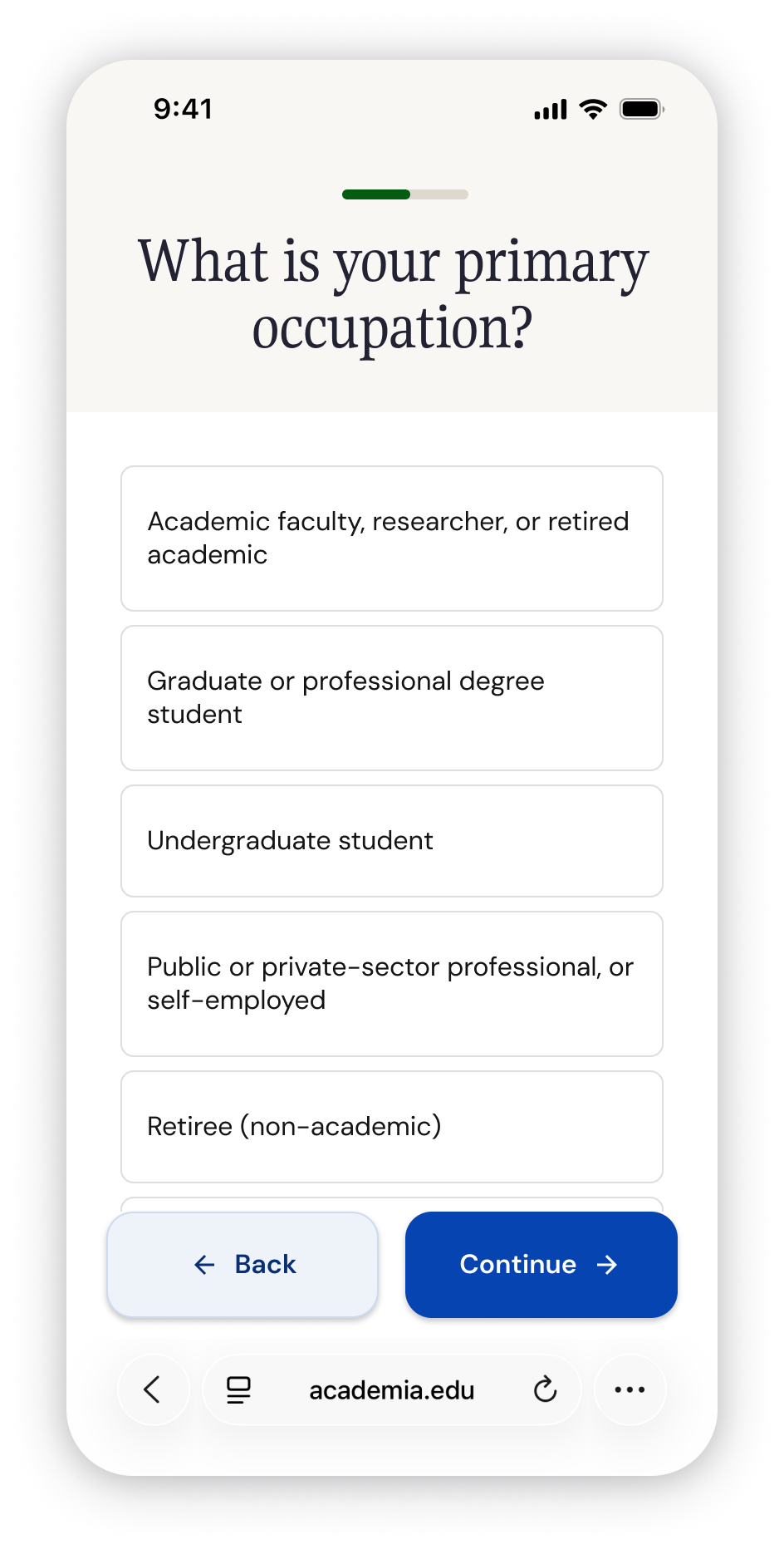The image size is (784, 1549).
Task: Tap the cellular signal bars icon
Action: coord(550,109)
